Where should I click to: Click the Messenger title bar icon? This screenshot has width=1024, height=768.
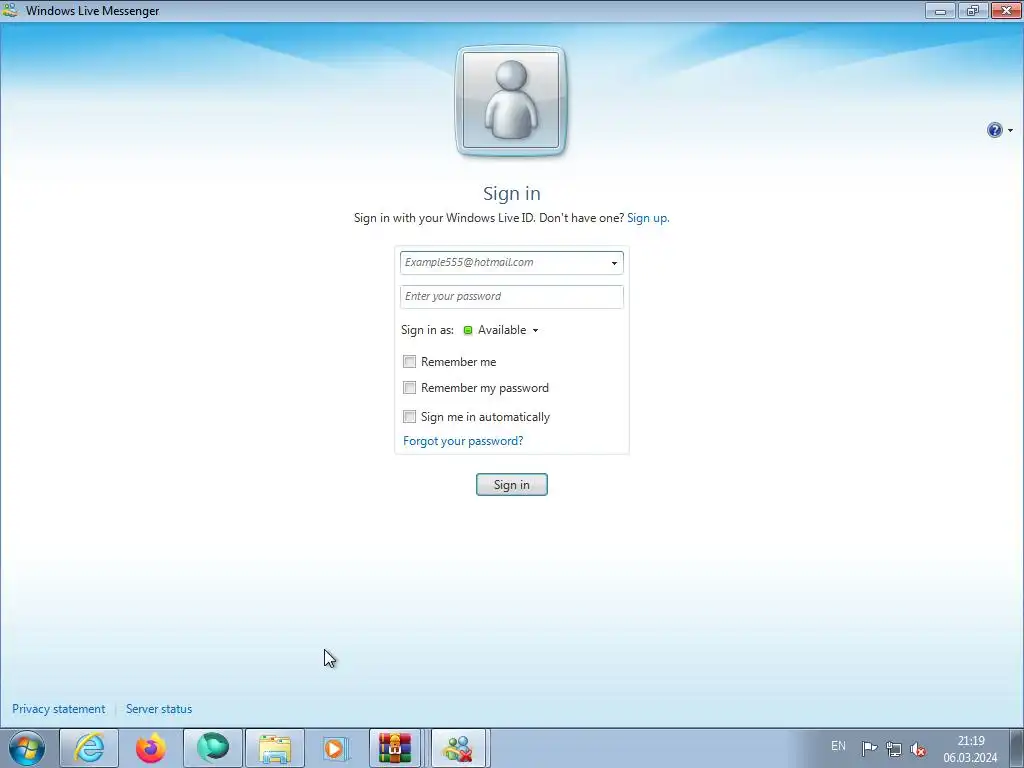click(x=10, y=10)
